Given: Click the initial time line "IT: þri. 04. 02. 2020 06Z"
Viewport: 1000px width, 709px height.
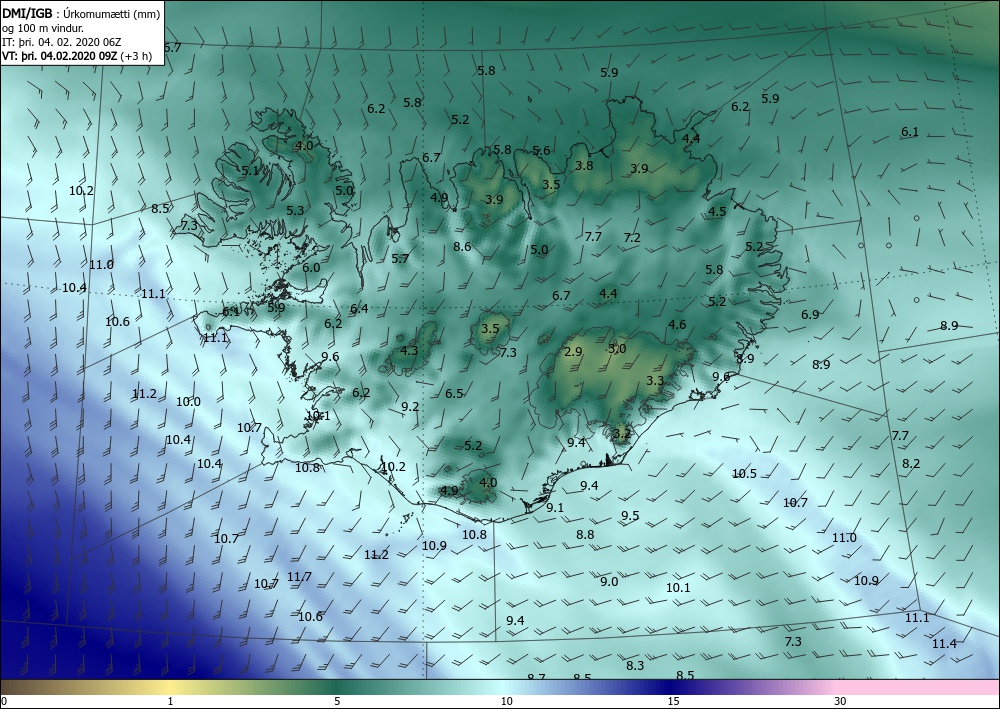Looking at the screenshot, I should coord(61,42).
